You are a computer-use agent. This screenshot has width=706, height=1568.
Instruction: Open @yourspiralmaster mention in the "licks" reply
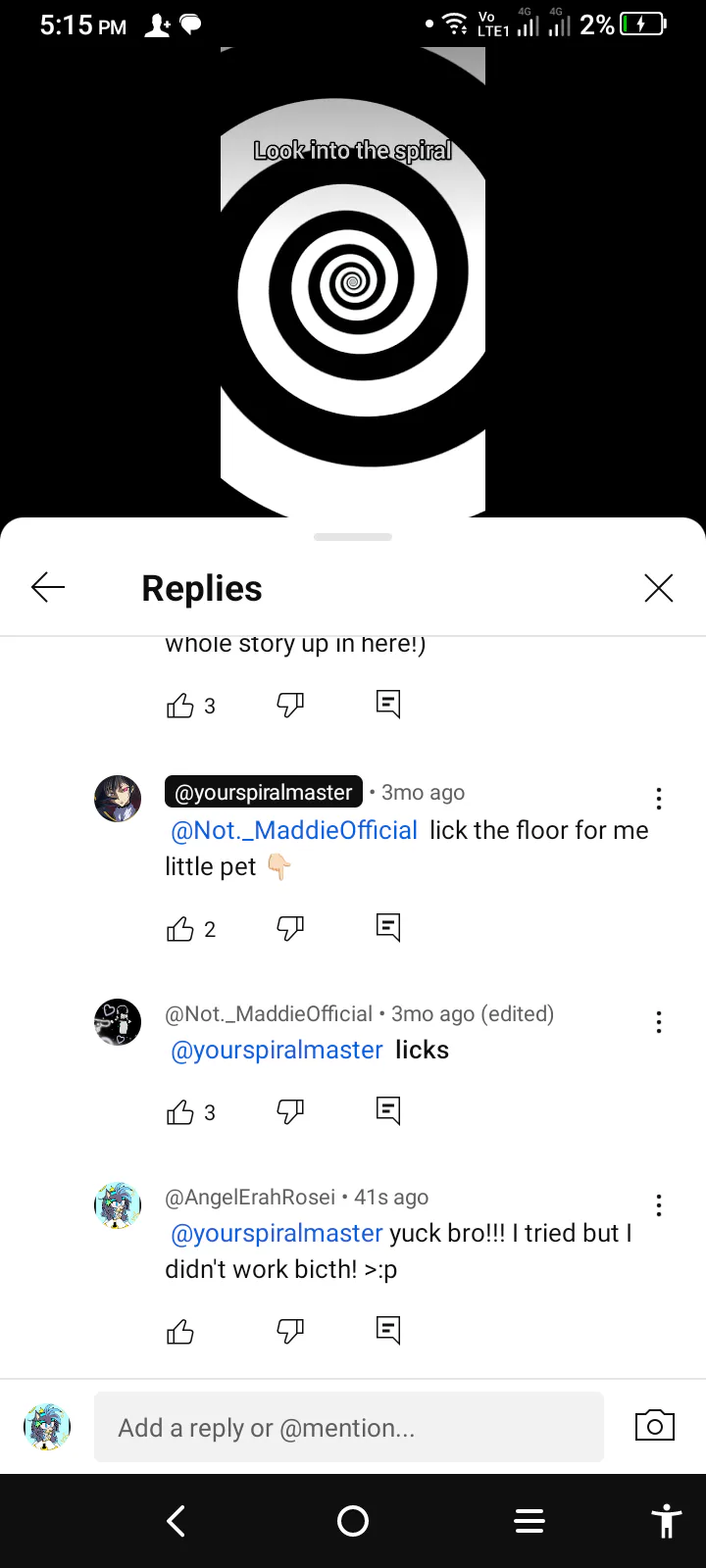(277, 1051)
